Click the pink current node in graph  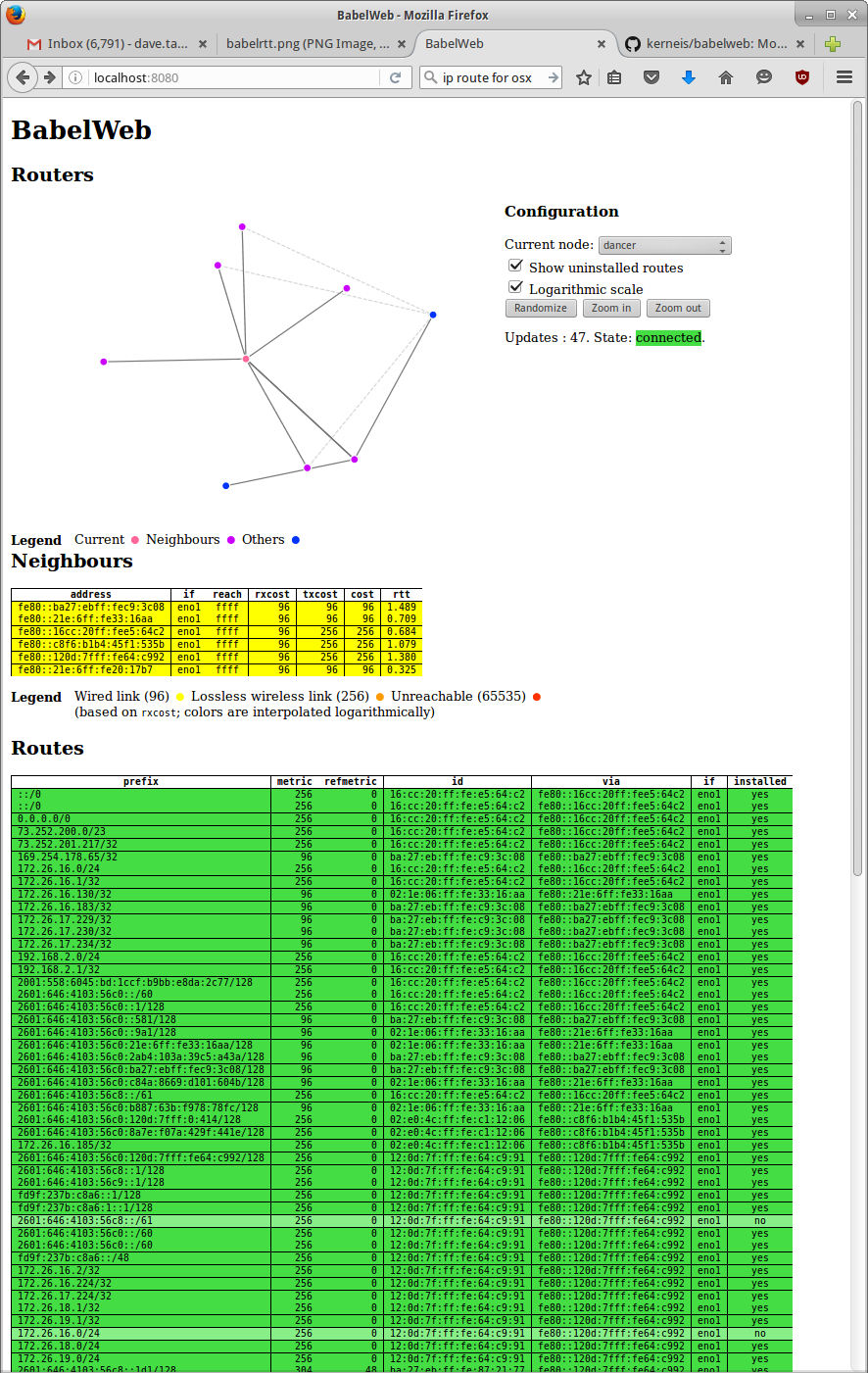pyautogui.click(x=246, y=360)
